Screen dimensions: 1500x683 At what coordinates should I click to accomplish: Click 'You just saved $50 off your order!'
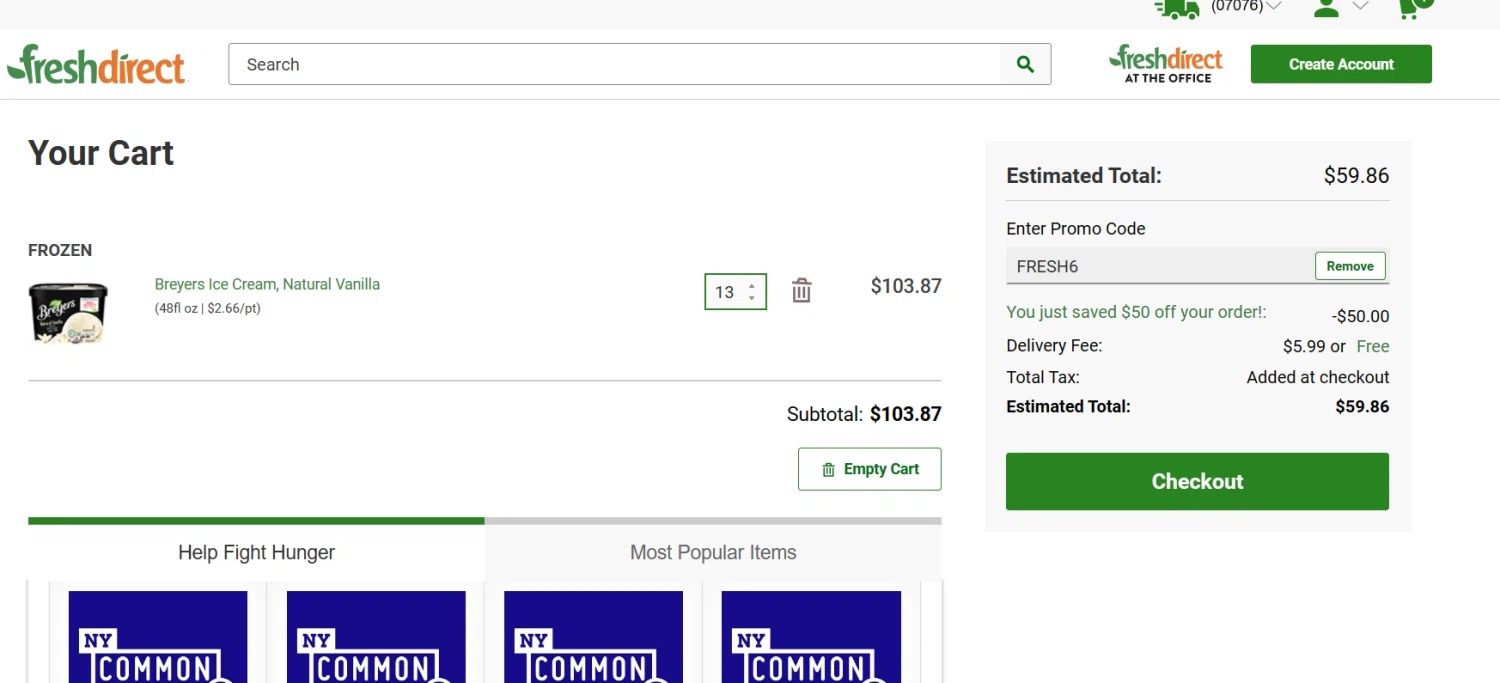pos(1136,312)
